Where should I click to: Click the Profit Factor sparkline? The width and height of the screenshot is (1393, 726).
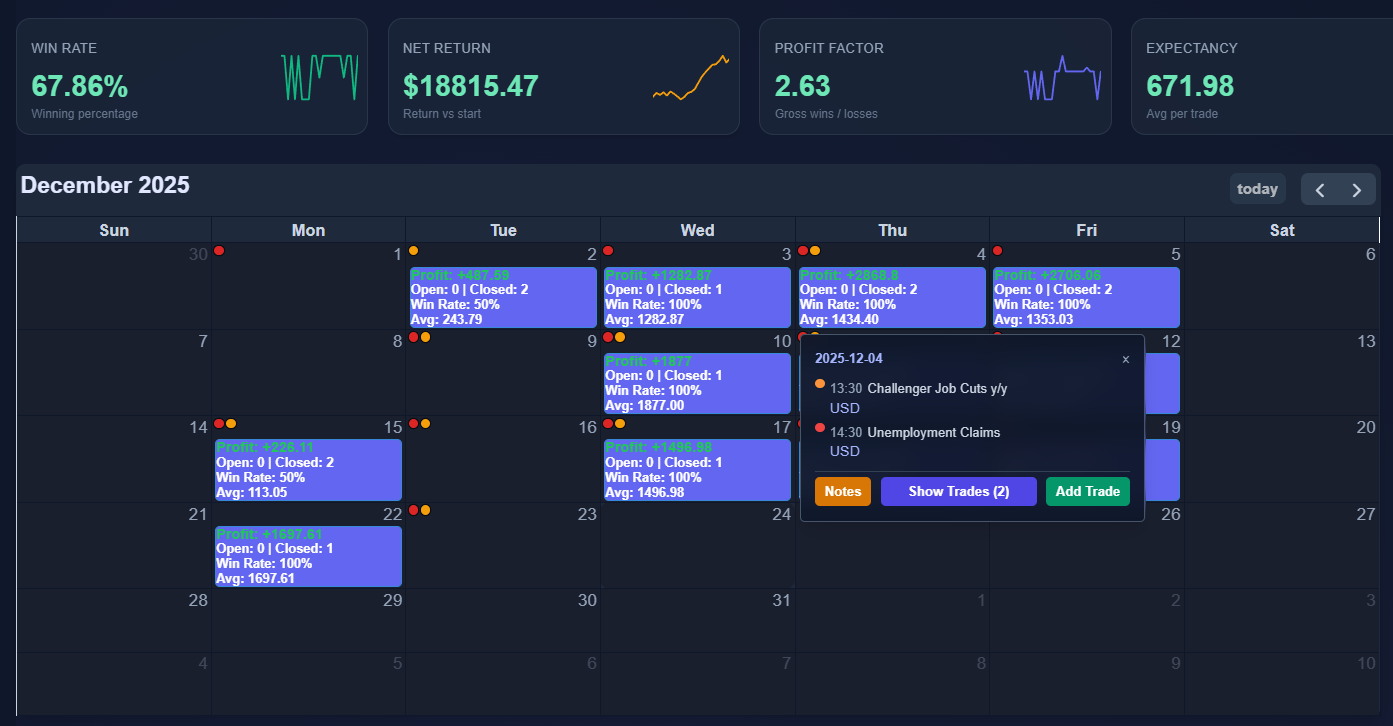[1062, 77]
